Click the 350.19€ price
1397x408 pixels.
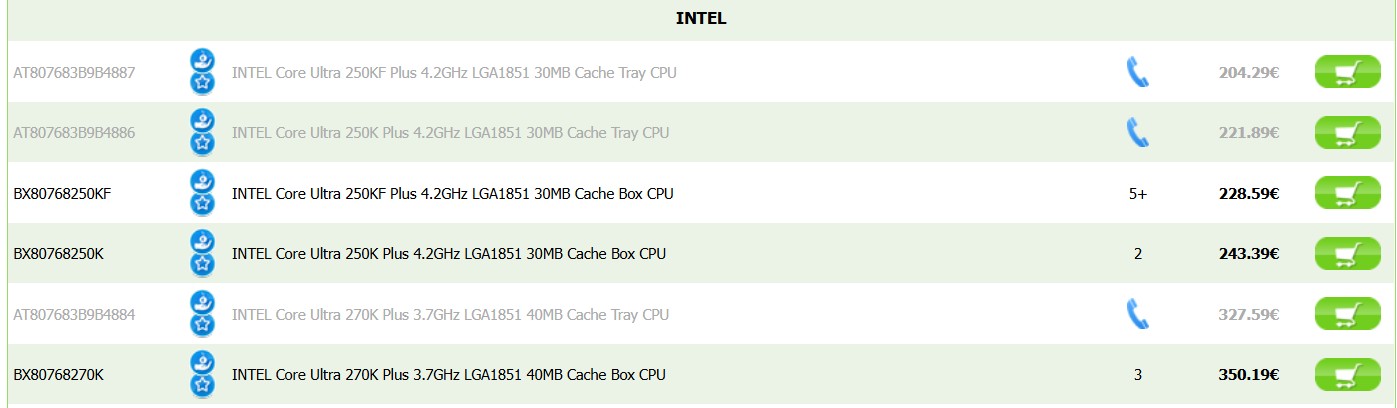tap(1248, 375)
